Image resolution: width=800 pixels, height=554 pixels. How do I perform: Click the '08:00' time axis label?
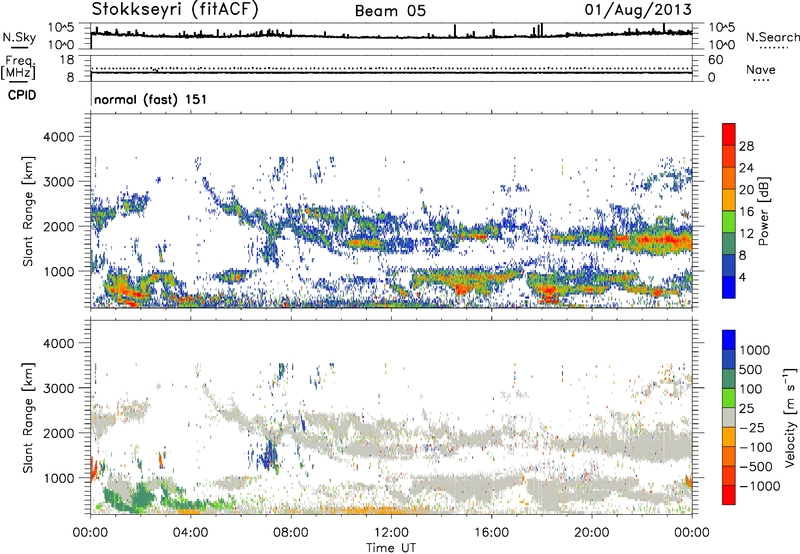tap(291, 533)
